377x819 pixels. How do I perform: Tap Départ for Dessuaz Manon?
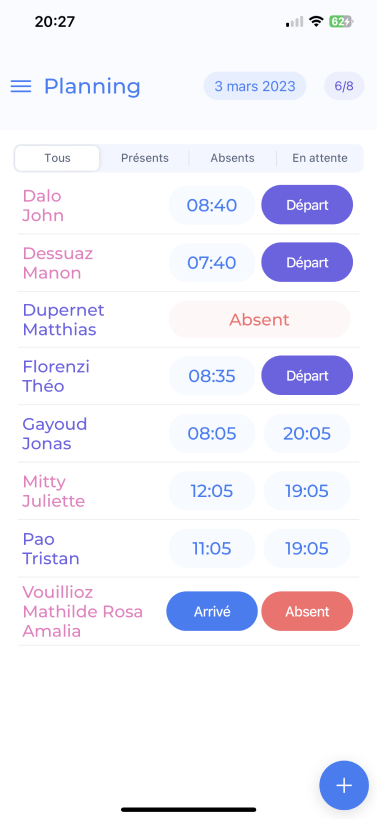pyautogui.click(x=307, y=262)
